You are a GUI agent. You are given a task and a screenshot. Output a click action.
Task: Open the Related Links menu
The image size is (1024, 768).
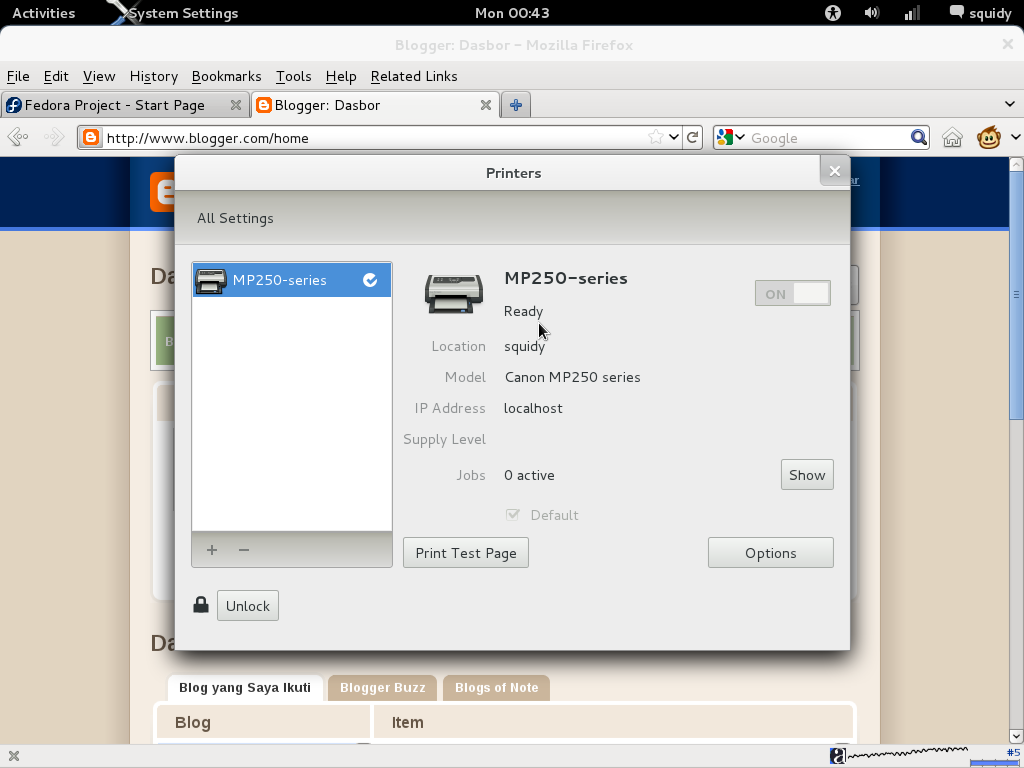[x=414, y=76]
